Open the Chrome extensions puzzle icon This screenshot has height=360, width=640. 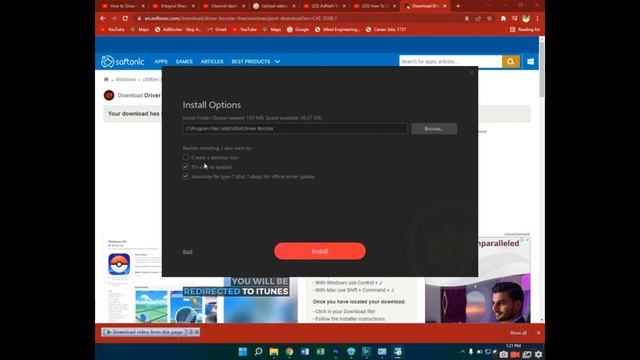[503, 18]
